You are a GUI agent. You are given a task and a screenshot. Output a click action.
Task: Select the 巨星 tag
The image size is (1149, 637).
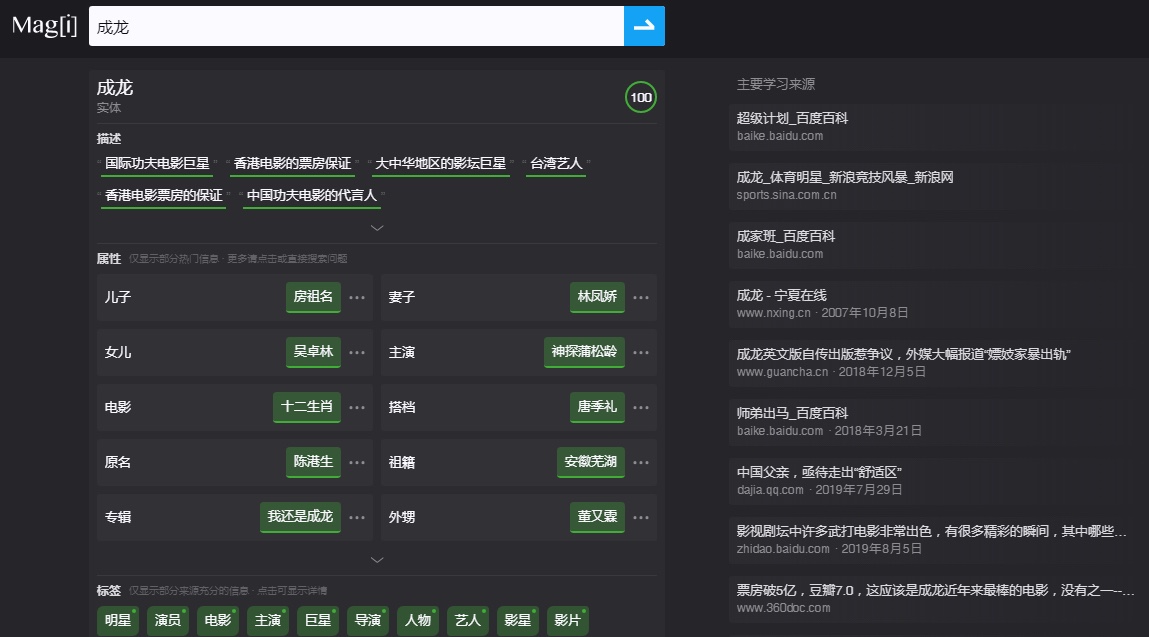pos(318,621)
